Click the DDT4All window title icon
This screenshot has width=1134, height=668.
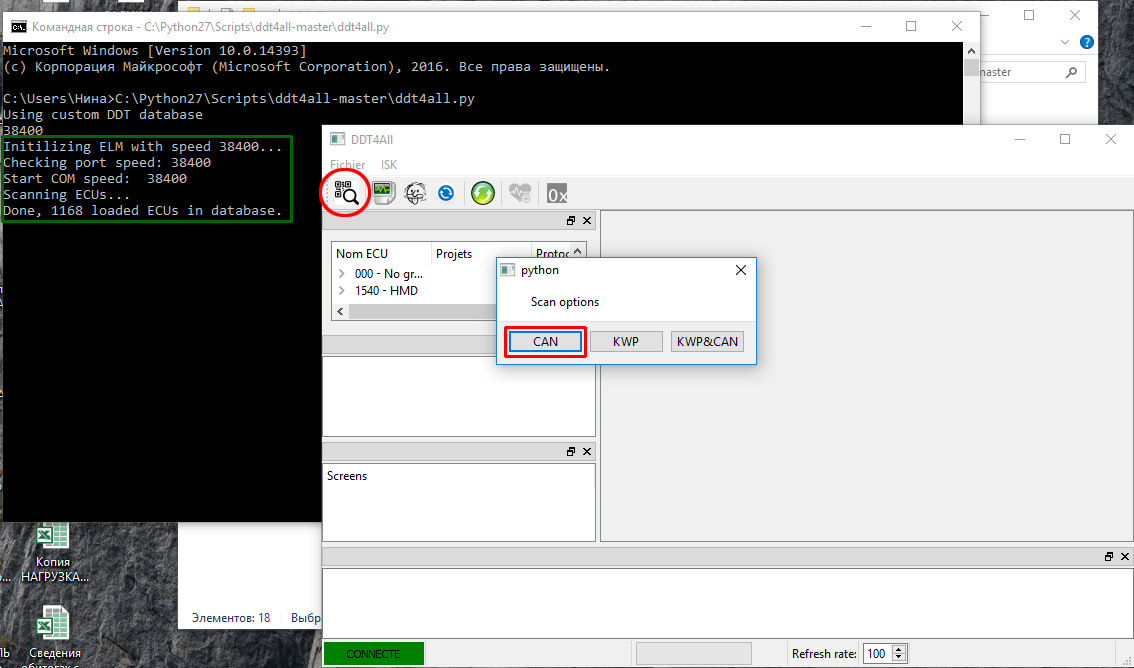coord(337,139)
